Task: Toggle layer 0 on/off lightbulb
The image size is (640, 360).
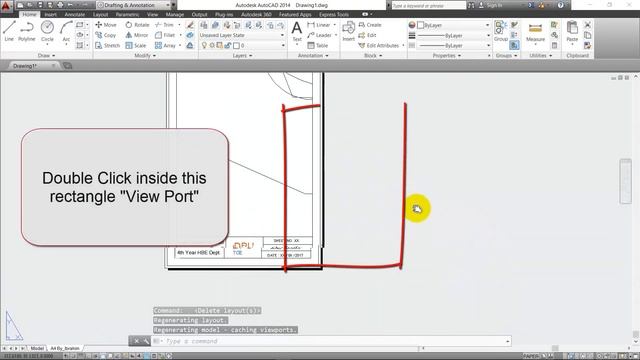Action: click(x=204, y=46)
